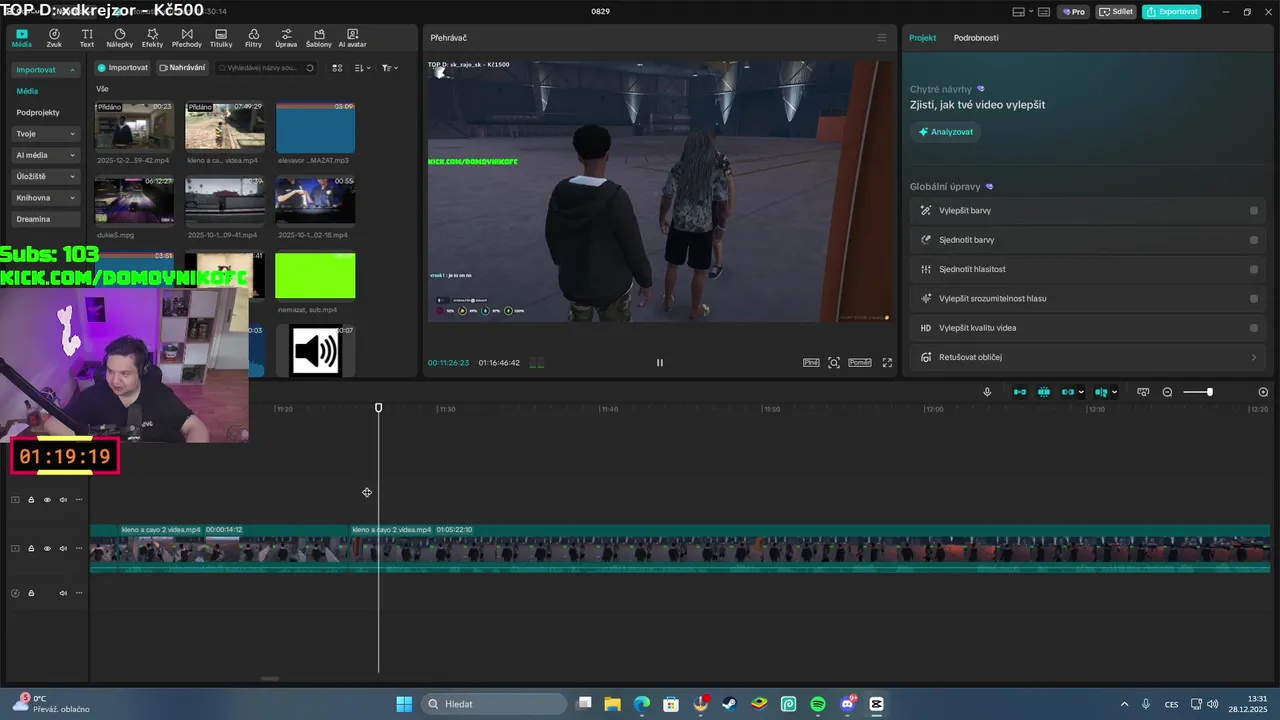Hide the kleno a cayo video track
1280x720 pixels.
(x=47, y=548)
